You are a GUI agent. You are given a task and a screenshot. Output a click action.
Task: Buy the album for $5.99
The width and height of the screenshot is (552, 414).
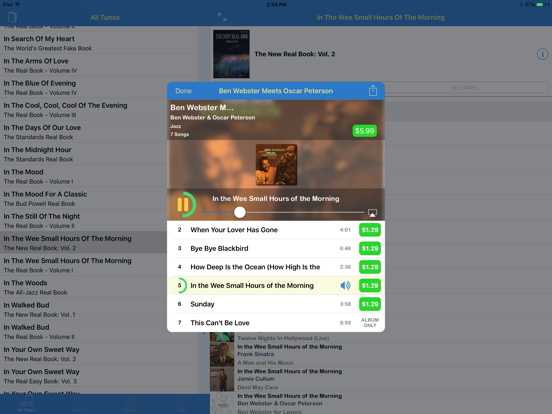[x=365, y=131]
